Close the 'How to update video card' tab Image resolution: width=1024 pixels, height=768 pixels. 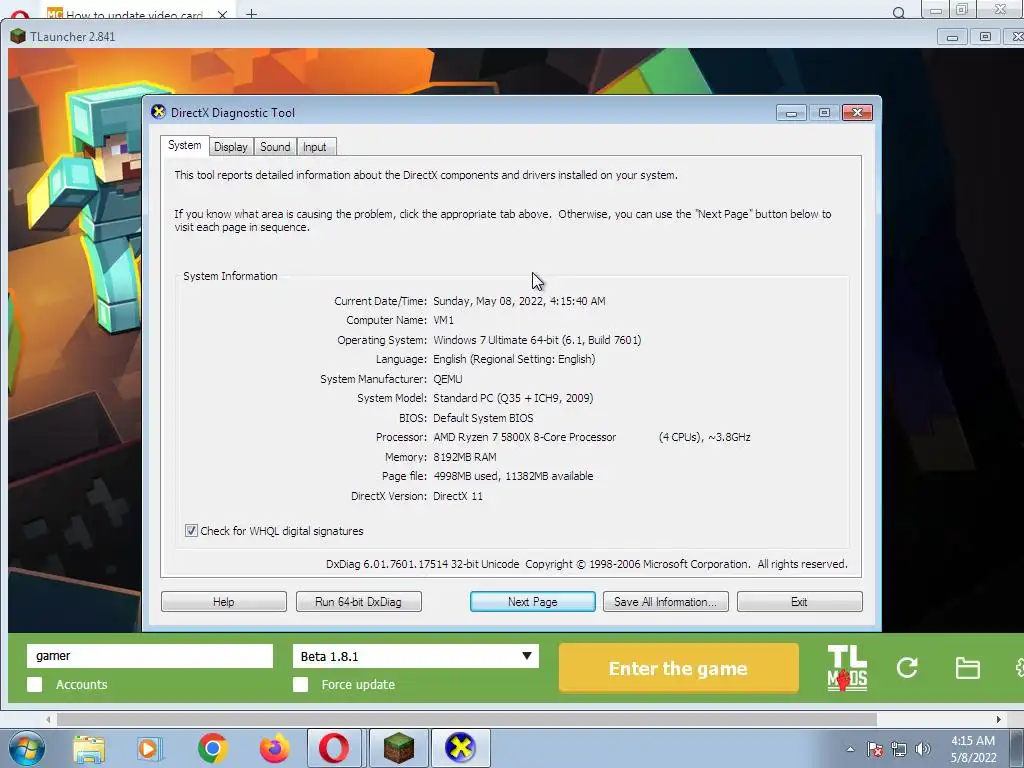222,14
